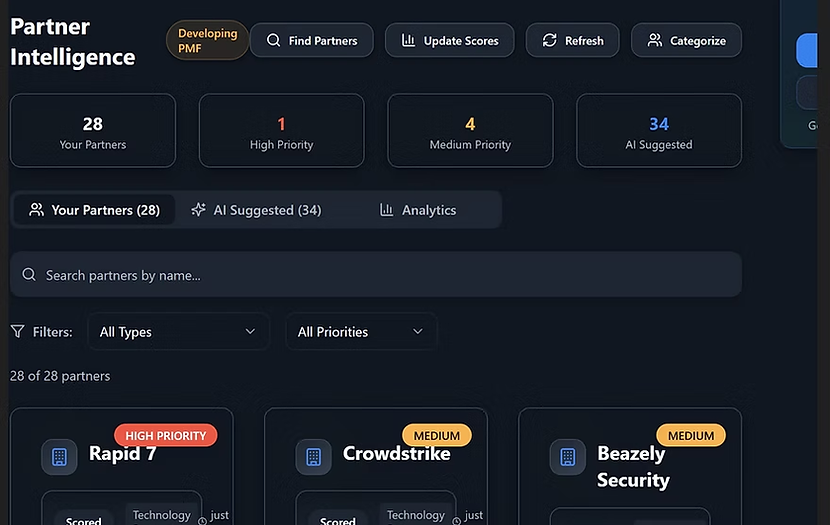Open the Crowdstrike partner name
Image resolution: width=830 pixels, height=525 pixels.
[396, 454]
